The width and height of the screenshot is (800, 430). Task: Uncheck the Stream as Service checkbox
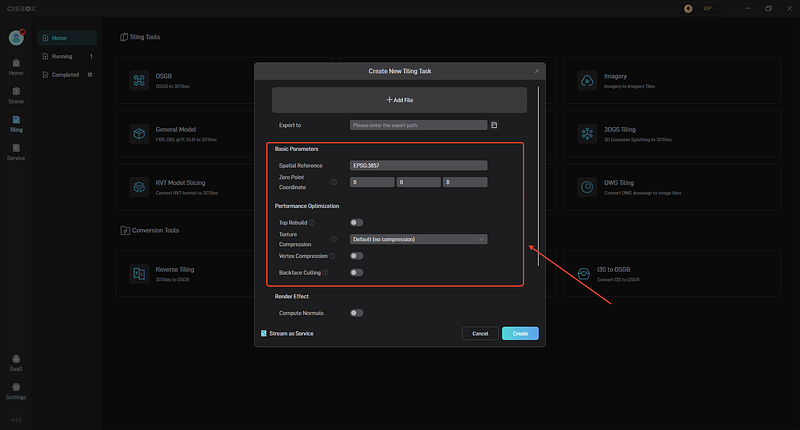[264, 333]
